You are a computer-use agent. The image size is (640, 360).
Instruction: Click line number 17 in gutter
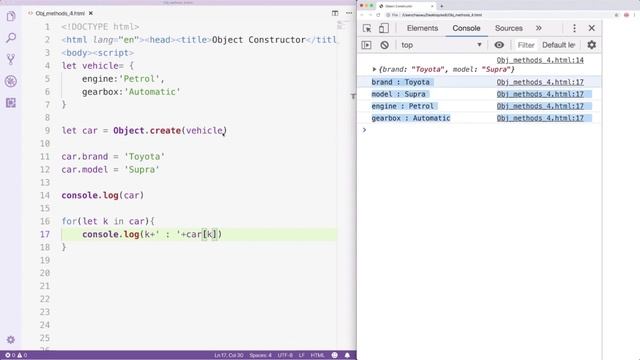(x=45, y=234)
